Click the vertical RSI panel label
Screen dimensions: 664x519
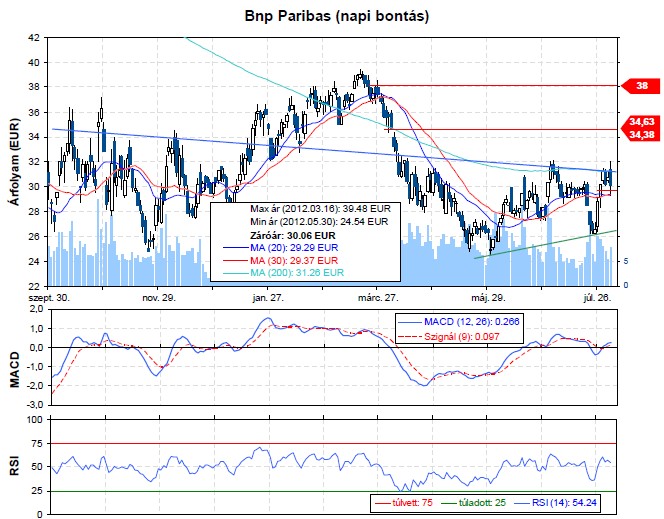(x=15, y=465)
